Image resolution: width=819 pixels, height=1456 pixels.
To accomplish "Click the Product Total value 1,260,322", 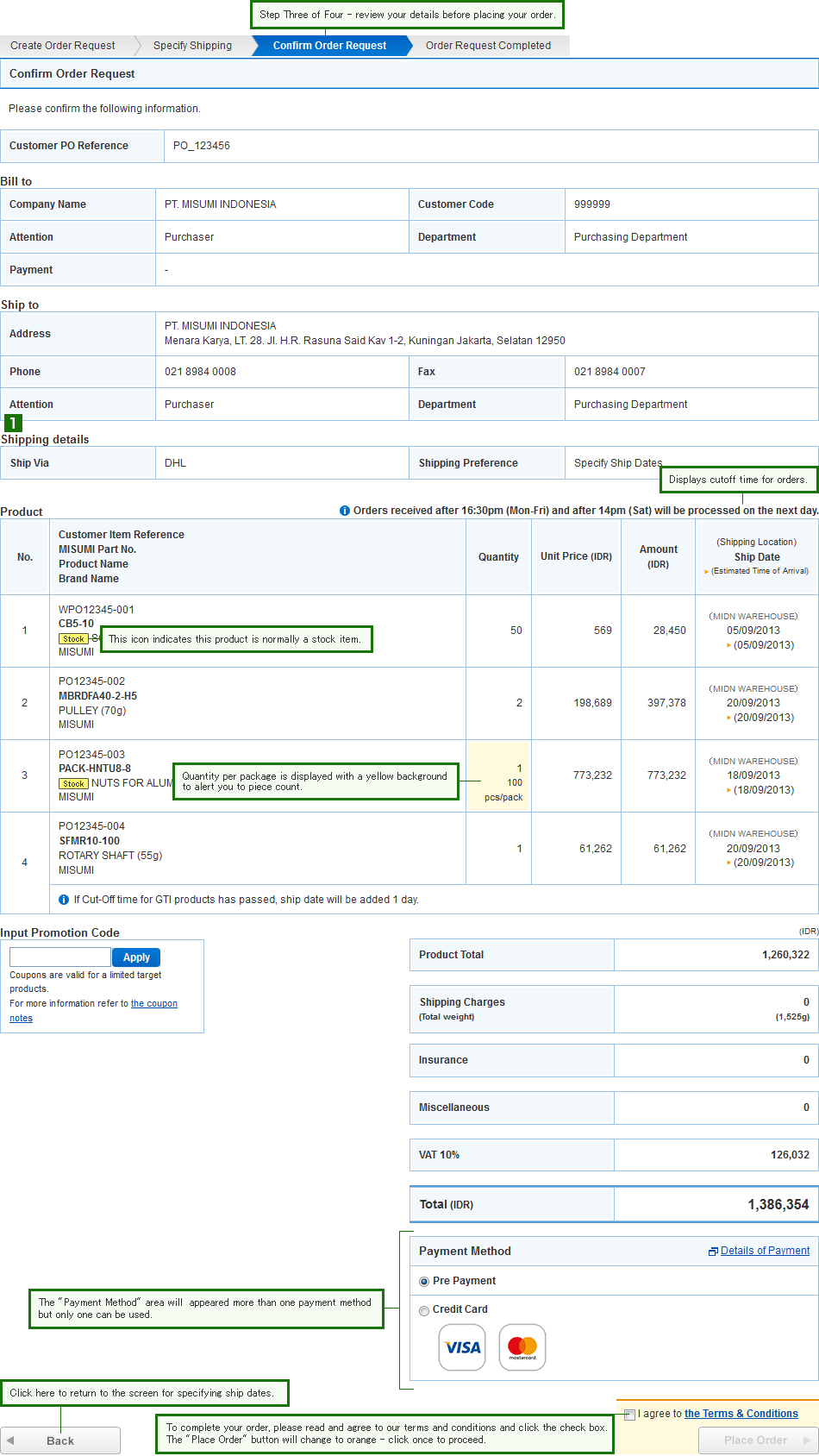I will tap(786, 955).
